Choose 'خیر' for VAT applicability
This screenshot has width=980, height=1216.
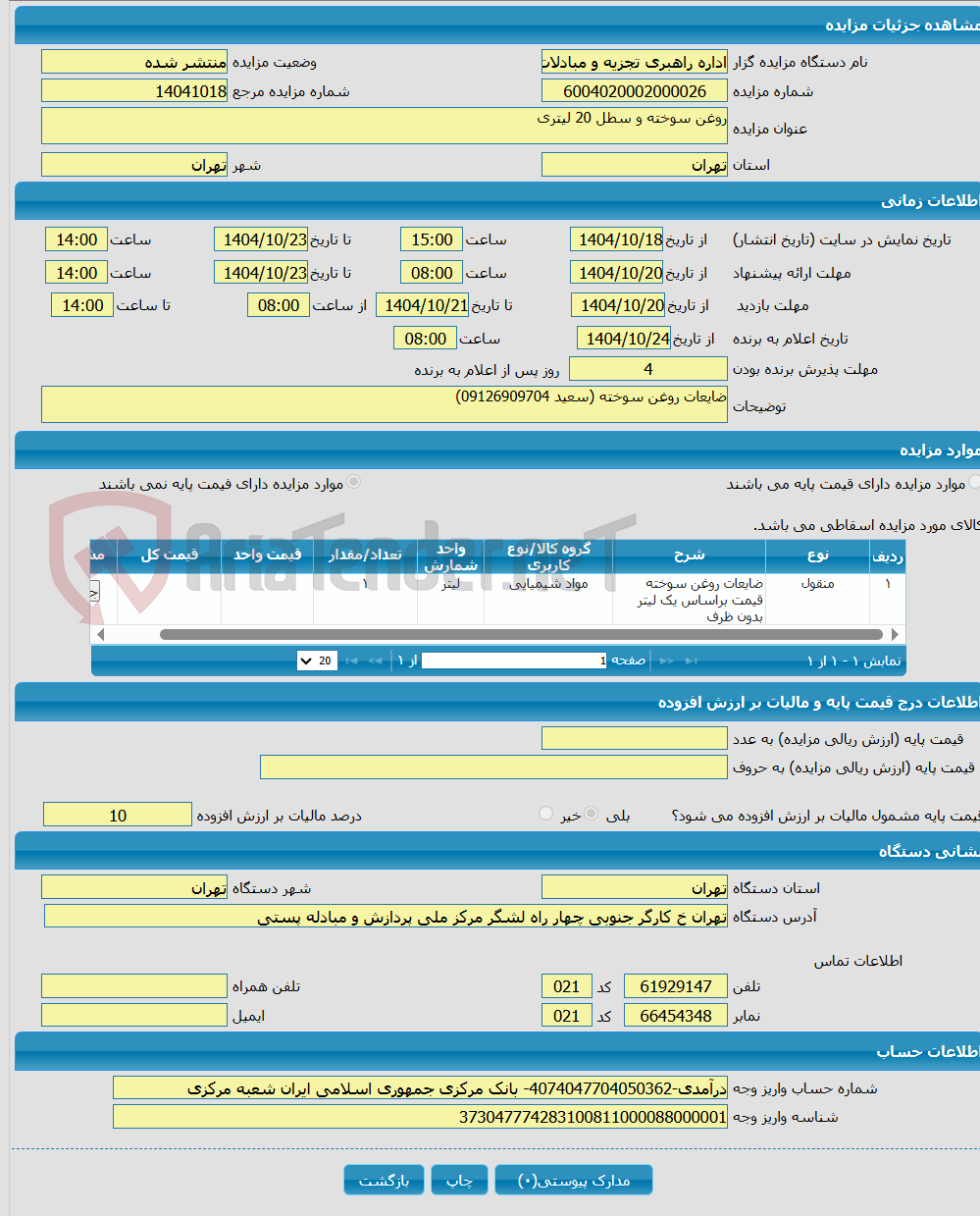click(546, 814)
